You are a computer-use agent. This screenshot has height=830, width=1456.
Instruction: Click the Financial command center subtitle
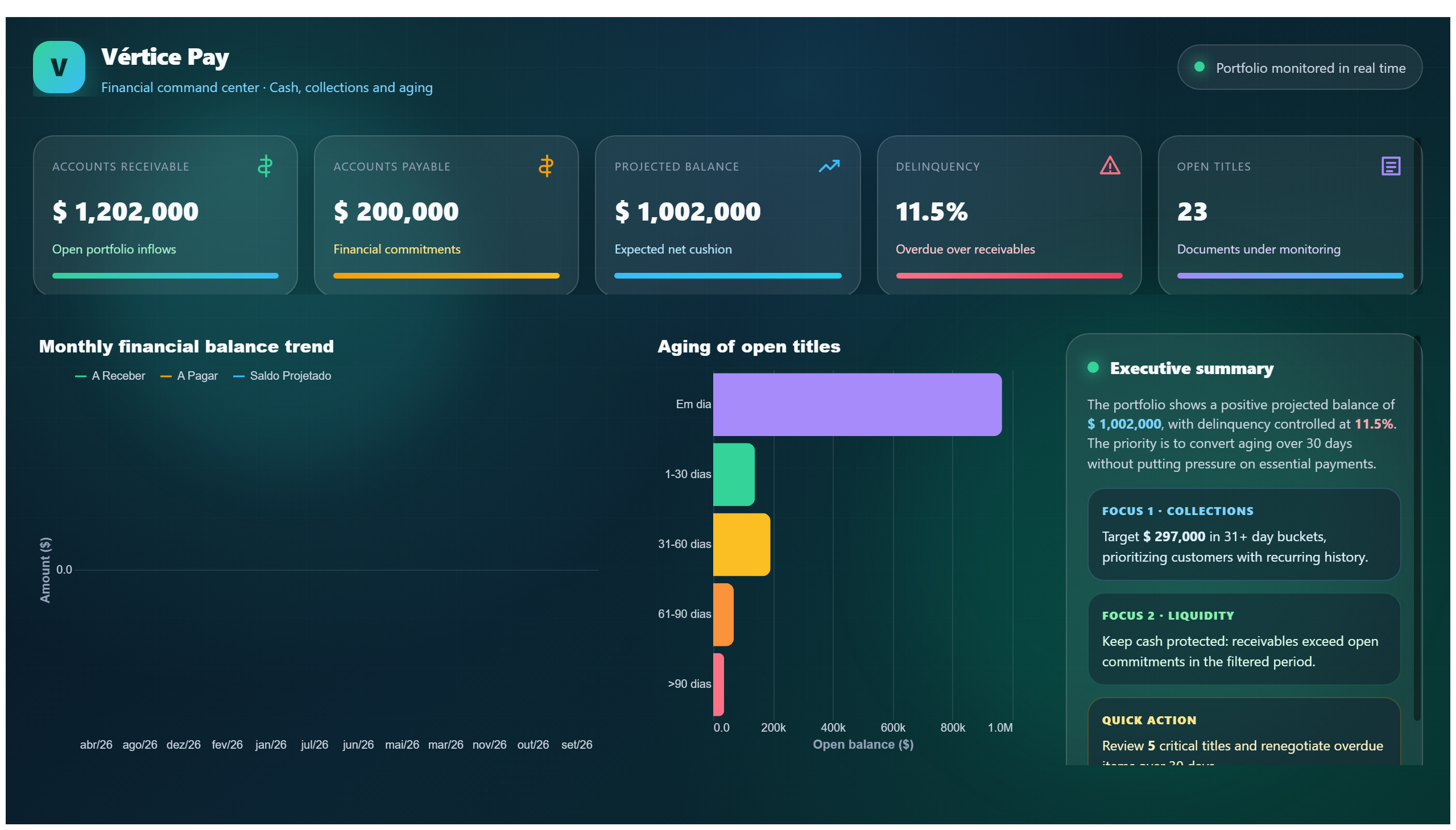[x=266, y=87]
